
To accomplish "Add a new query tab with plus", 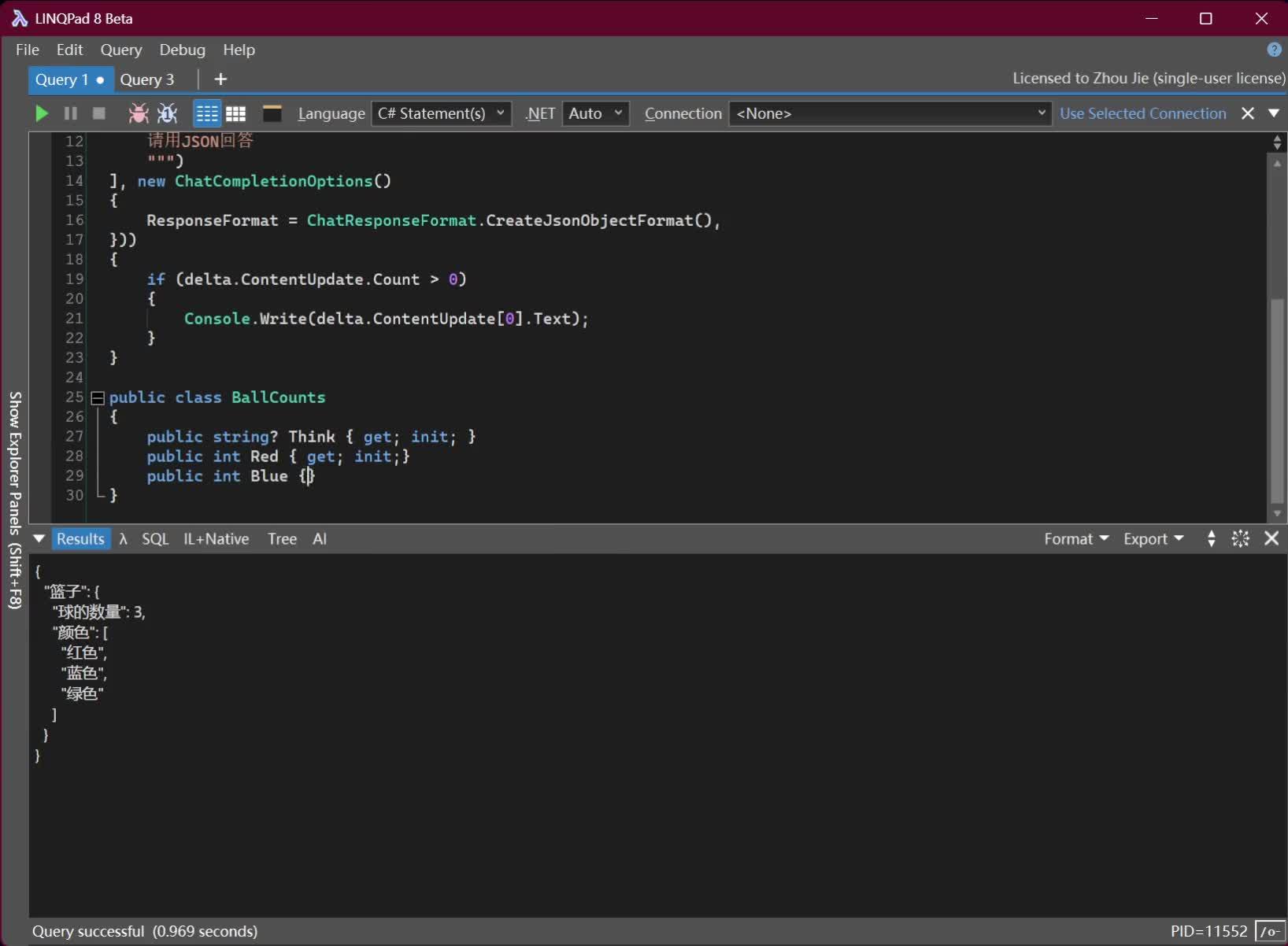I will (x=220, y=79).
